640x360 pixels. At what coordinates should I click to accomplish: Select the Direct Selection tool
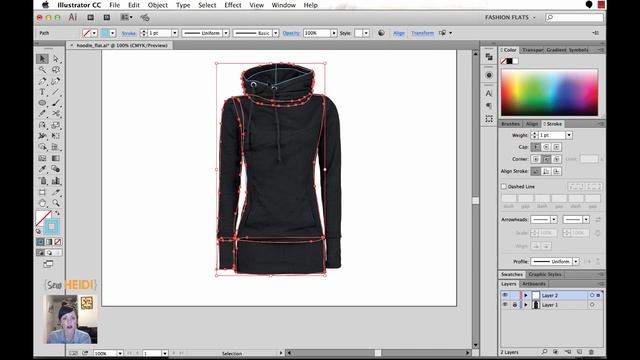click(56, 59)
